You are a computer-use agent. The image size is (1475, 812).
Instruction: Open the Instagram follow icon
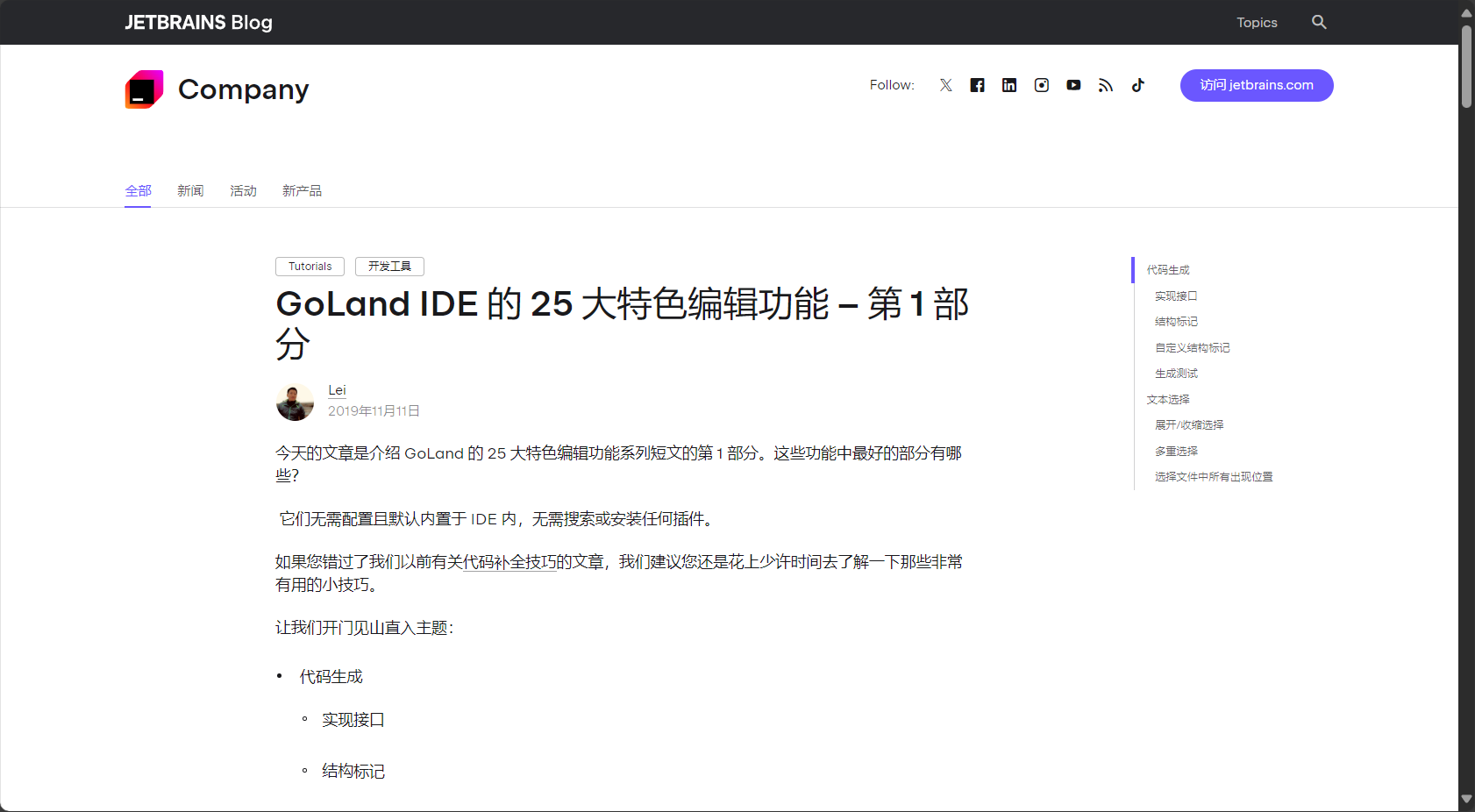pyautogui.click(x=1042, y=85)
